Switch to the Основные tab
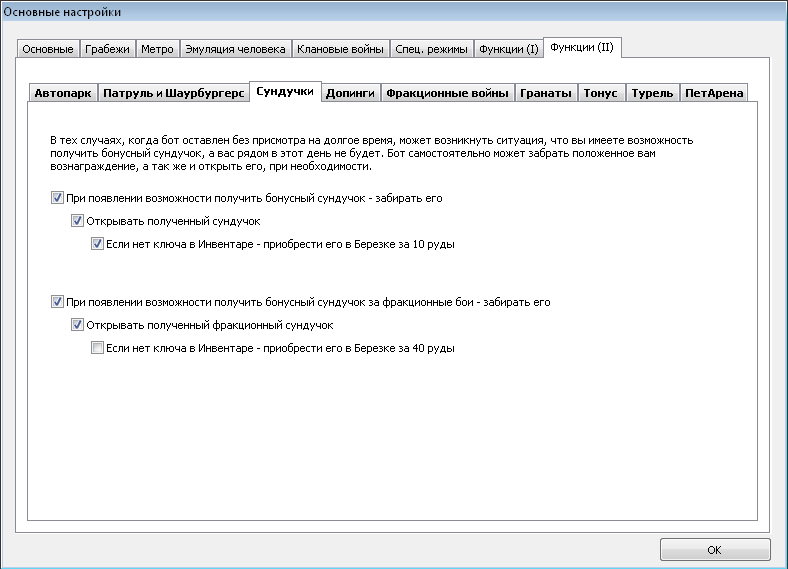This screenshot has width=788, height=569. click(48, 49)
